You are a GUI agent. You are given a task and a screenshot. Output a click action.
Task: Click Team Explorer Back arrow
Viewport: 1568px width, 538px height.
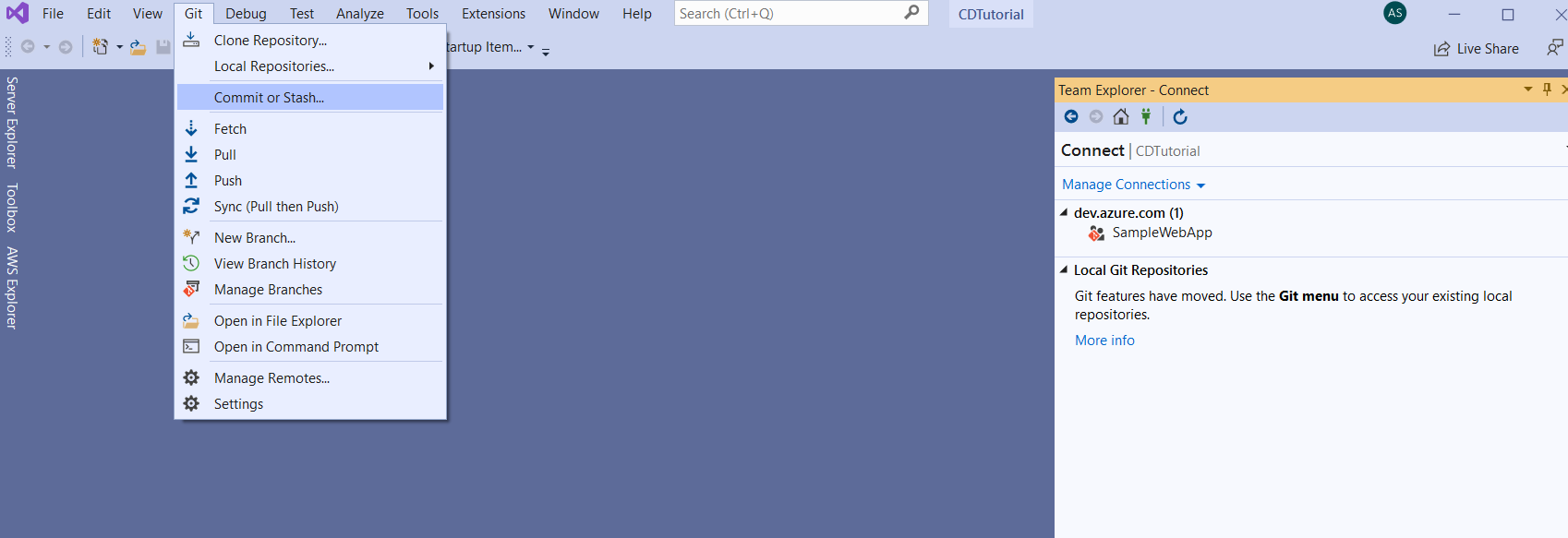coord(1071,116)
